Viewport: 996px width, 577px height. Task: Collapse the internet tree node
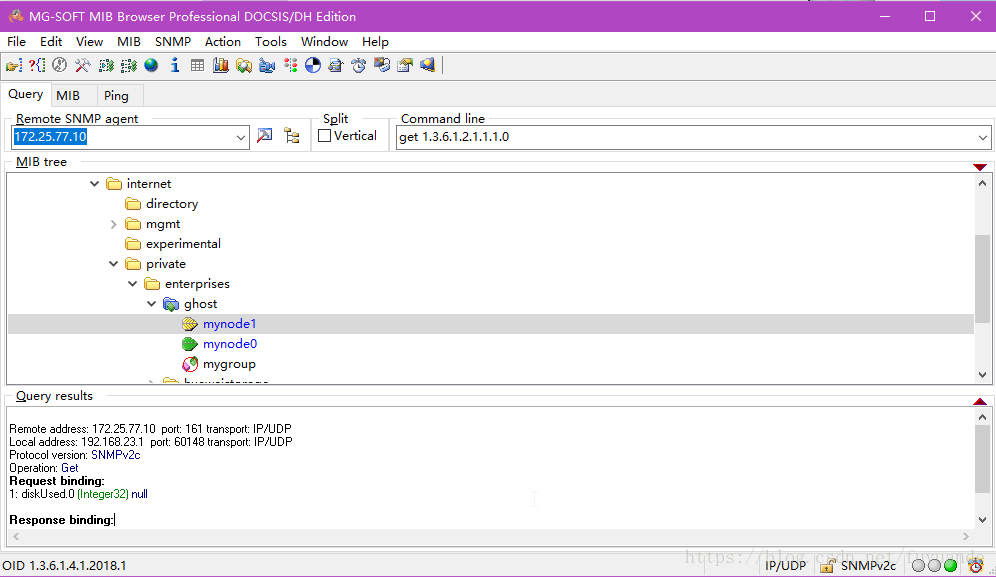coord(94,184)
